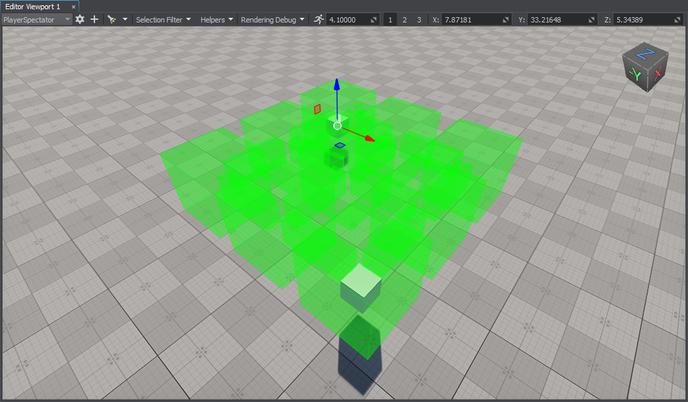This screenshot has height=402, width=688.
Task: Open the Selection Filter dropdown
Action: click(x=163, y=19)
